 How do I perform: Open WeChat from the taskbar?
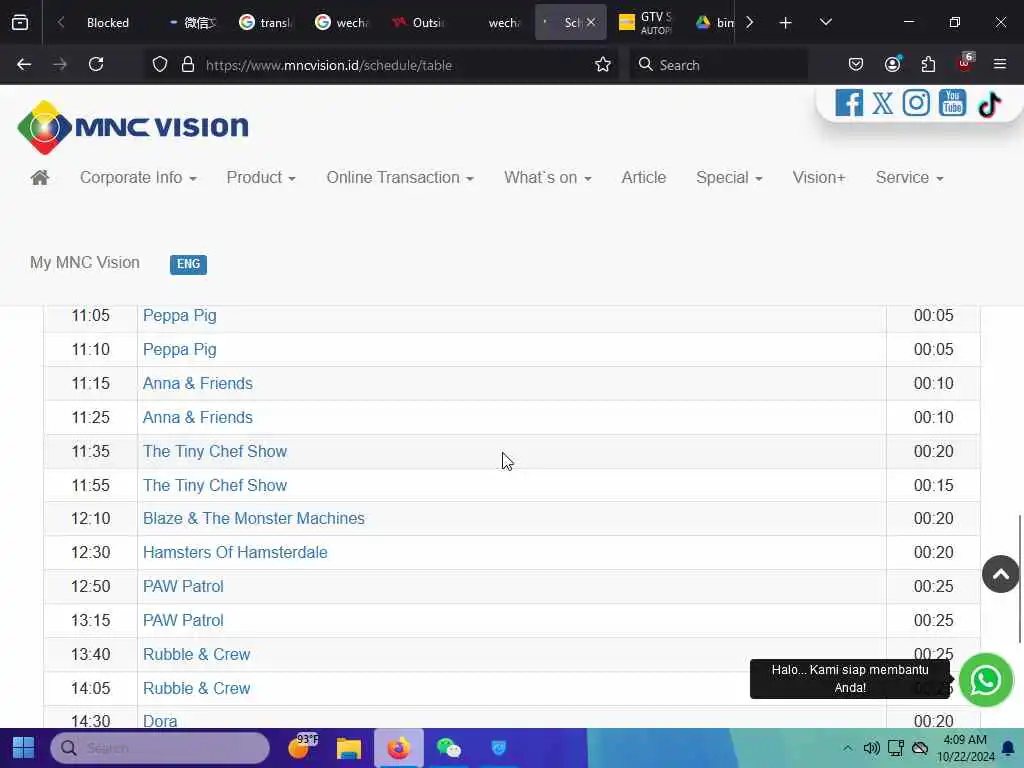[449, 748]
